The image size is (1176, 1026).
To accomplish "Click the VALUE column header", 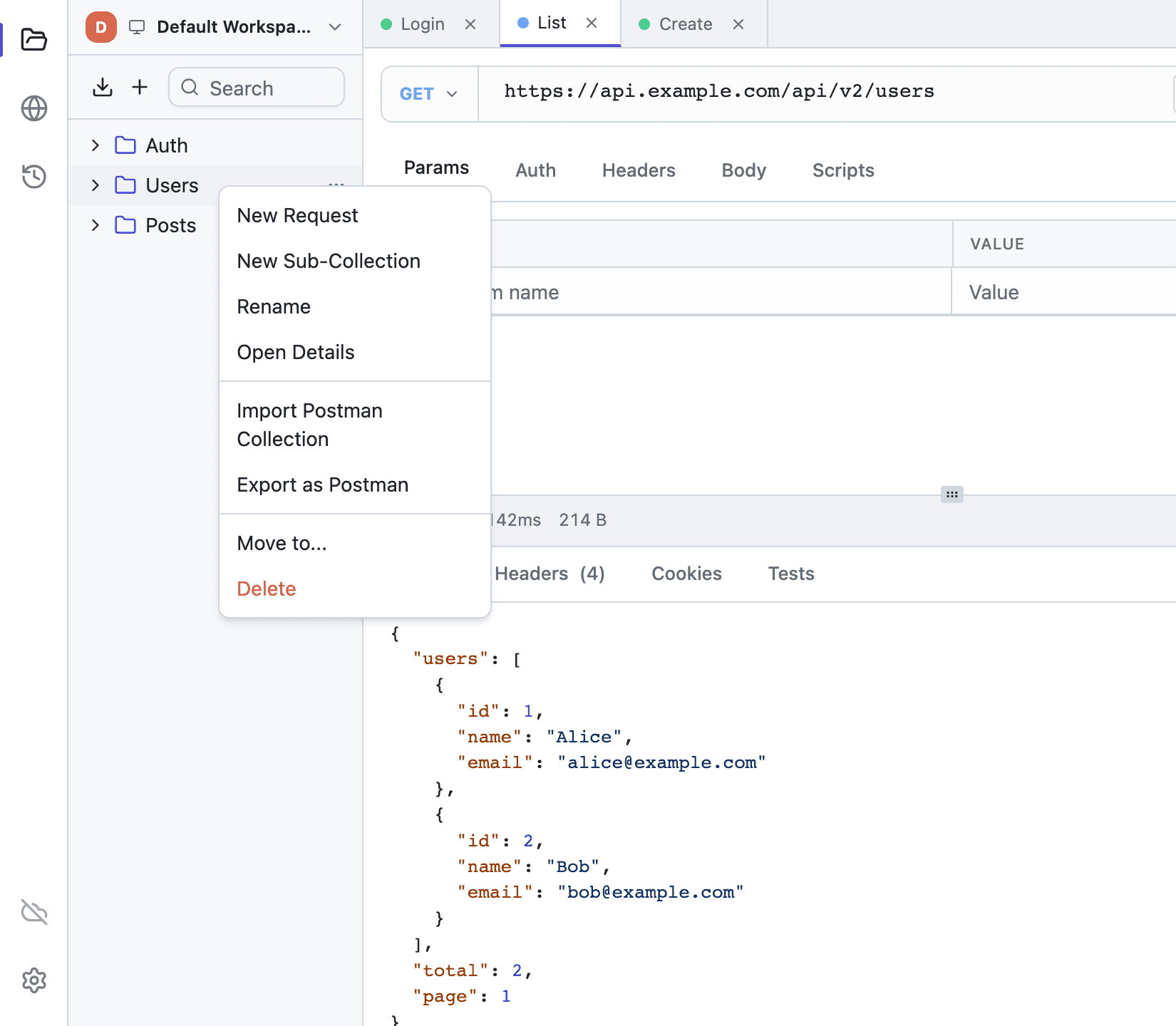I will pyautogui.click(x=997, y=244).
